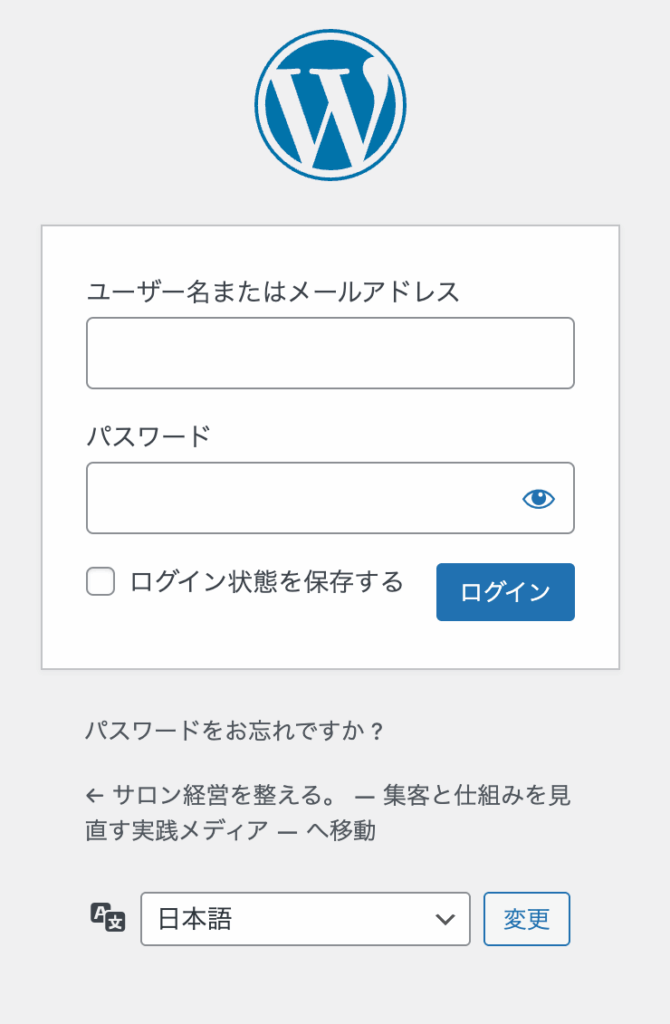This screenshot has width=670, height=1024.
Task: Click the パスワード label above the field
Action: [149, 436]
